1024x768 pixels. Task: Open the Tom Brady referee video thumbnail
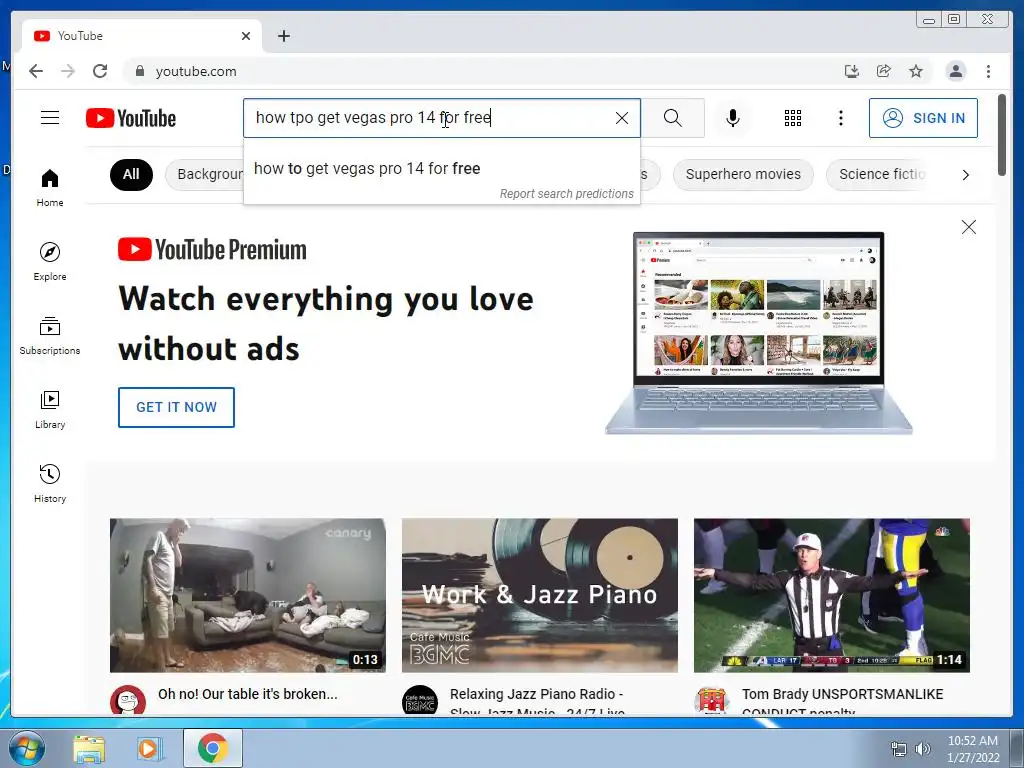(x=831, y=595)
